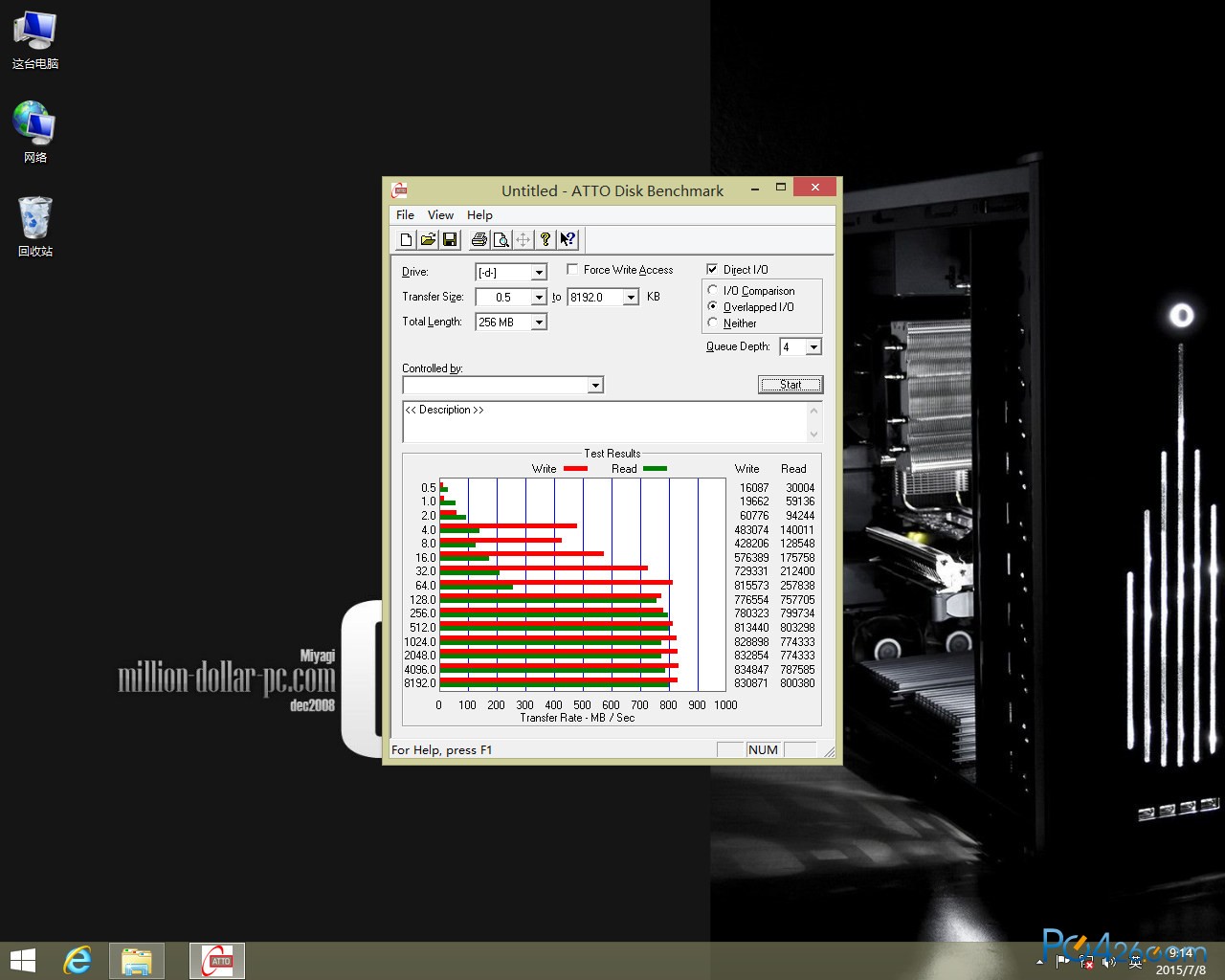The height and width of the screenshot is (980, 1225).
Task: Click the write value 16087
Action: point(754,488)
